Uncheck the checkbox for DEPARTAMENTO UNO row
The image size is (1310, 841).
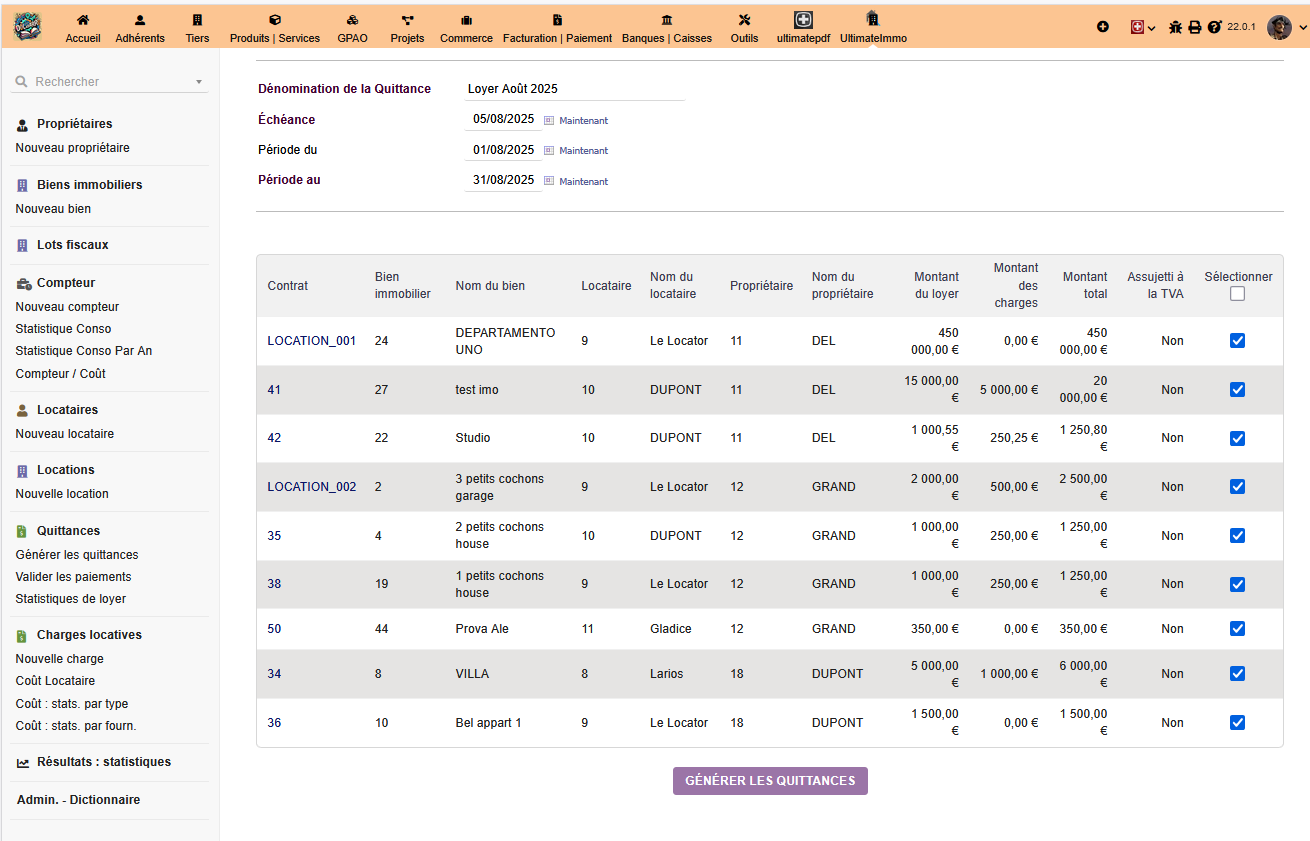coord(1237,341)
